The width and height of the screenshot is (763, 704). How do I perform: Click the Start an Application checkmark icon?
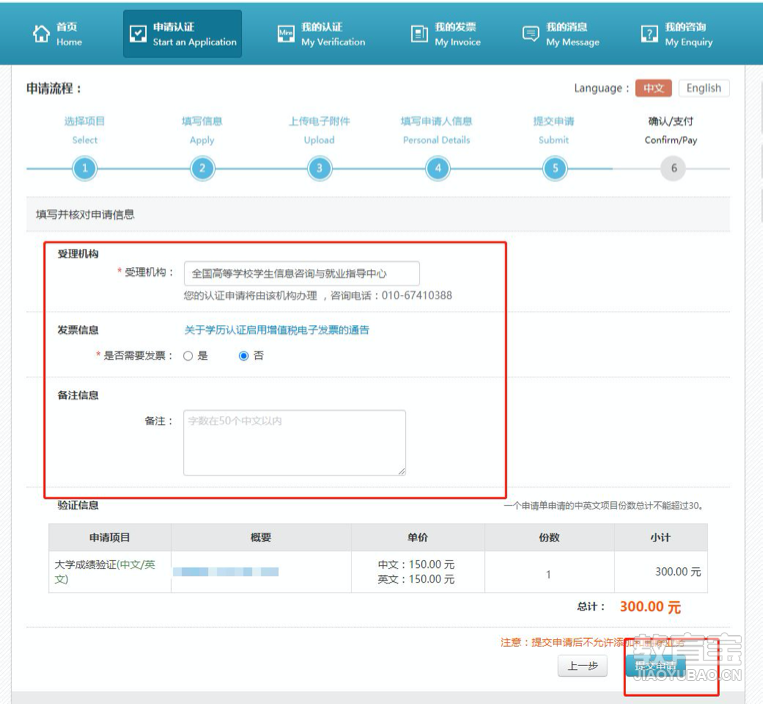tap(138, 34)
